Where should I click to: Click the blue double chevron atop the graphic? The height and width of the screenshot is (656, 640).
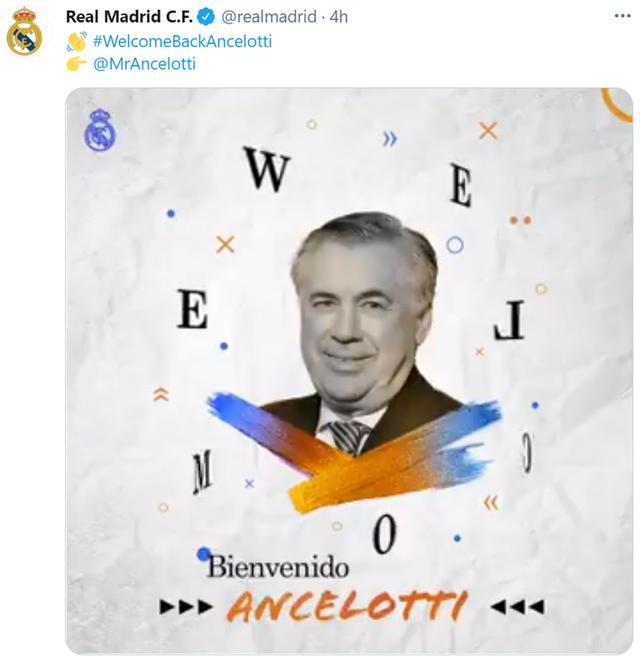tap(389, 139)
